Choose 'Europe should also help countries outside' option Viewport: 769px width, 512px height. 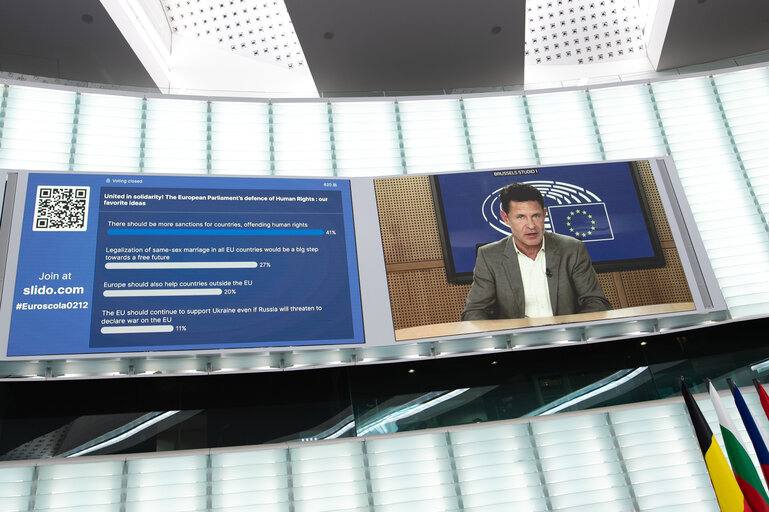tap(177, 283)
